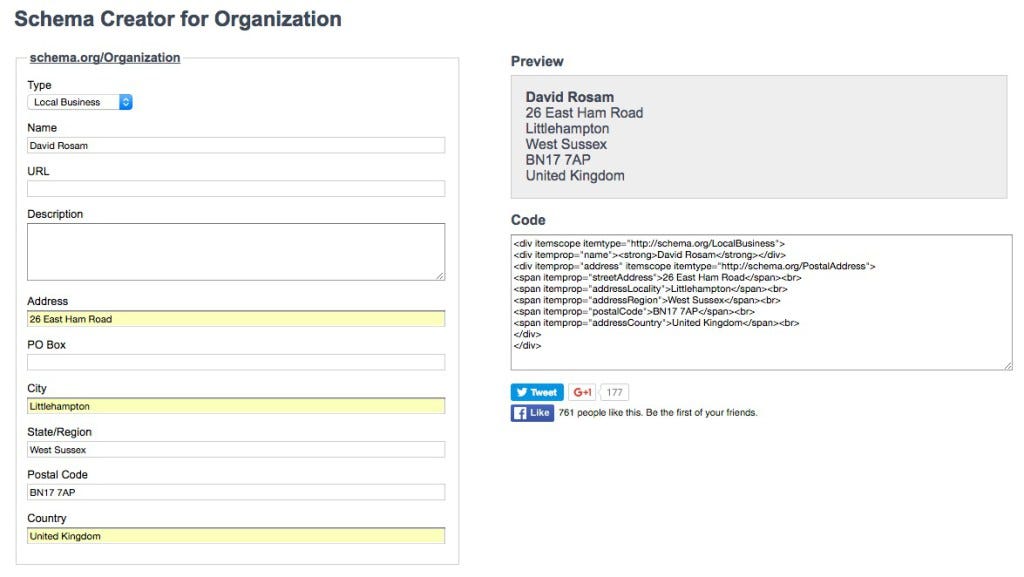1024x577 pixels.
Task: Click the G+1 share button
Action: tap(581, 392)
